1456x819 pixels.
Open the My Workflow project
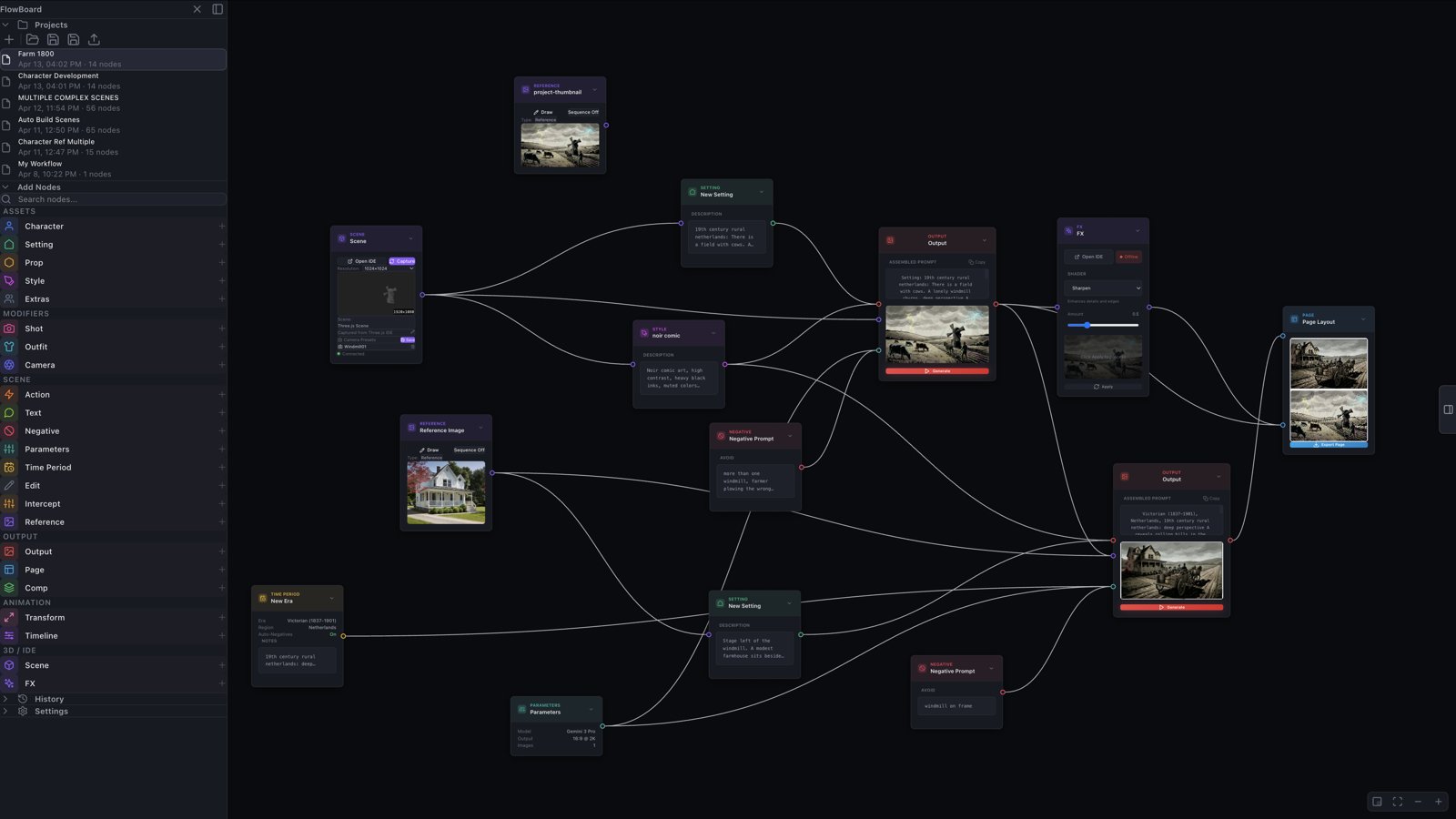(x=113, y=168)
